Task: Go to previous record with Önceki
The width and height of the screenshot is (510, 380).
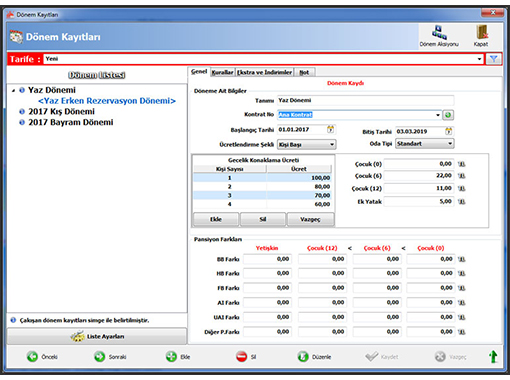Action: pos(42,357)
